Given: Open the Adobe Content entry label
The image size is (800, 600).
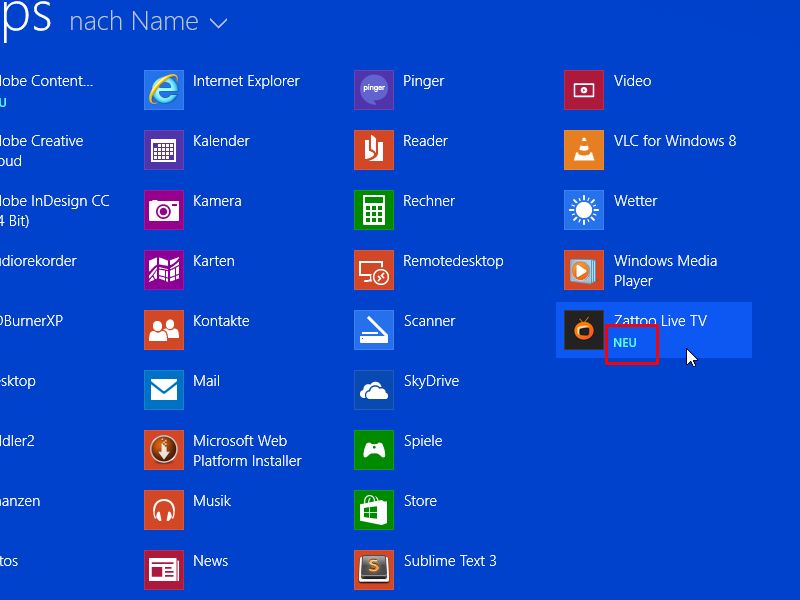Looking at the screenshot, I should [x=47, y=81].
